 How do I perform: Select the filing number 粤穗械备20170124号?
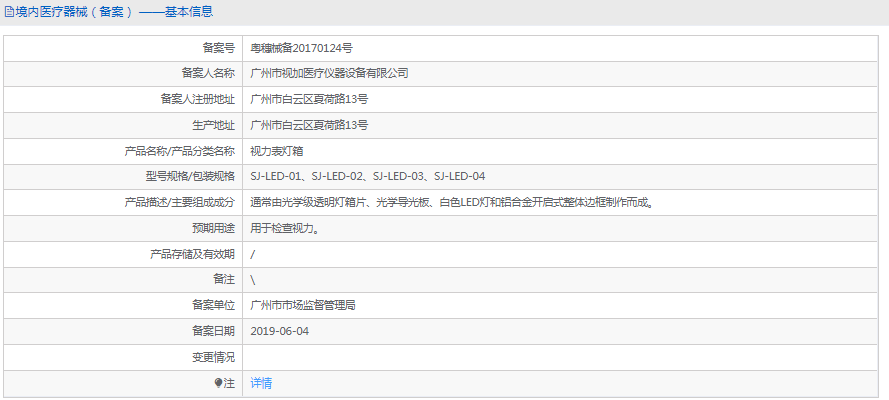[302, 48]
